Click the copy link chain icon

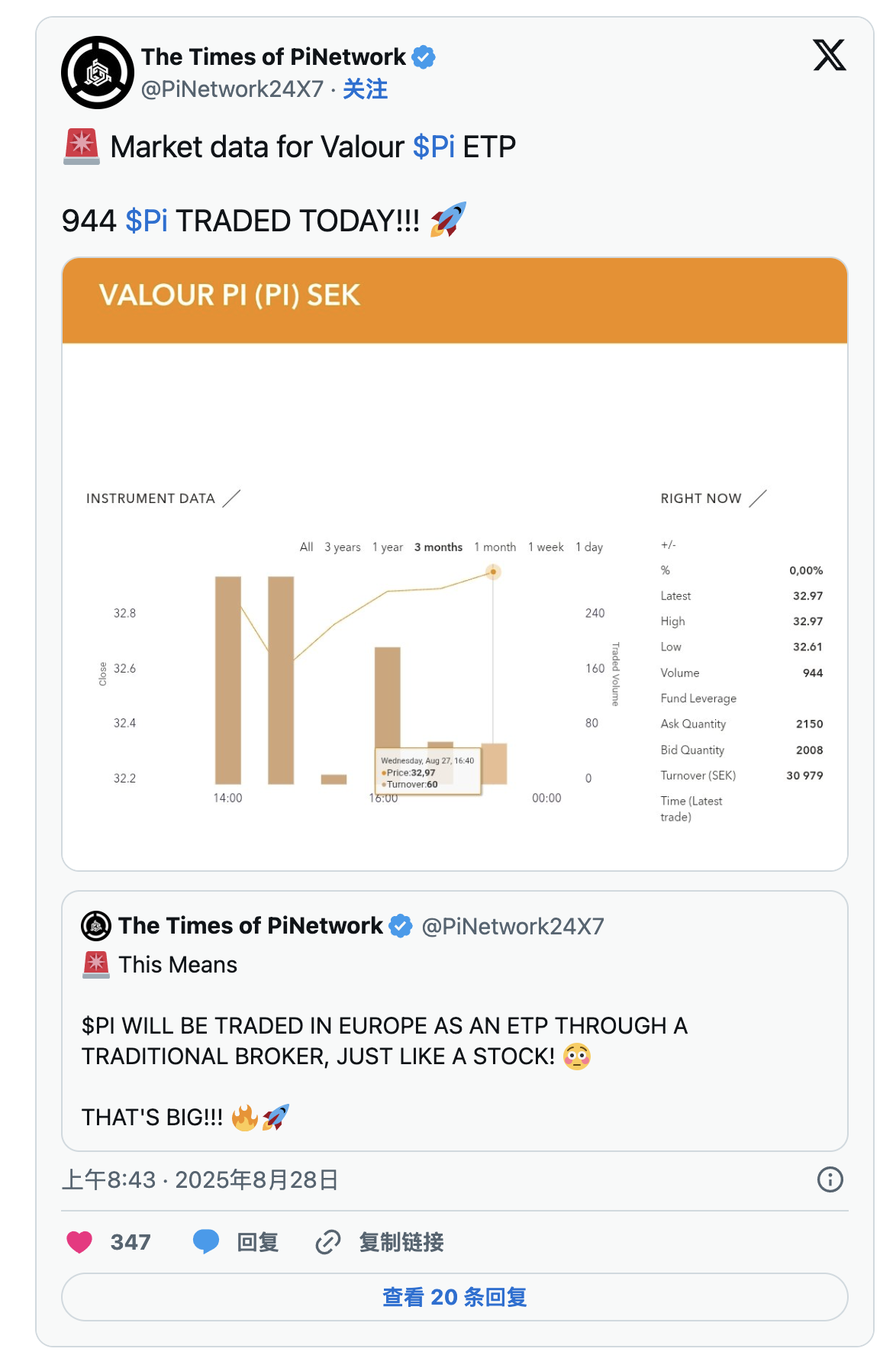(x=328, y=1242)
